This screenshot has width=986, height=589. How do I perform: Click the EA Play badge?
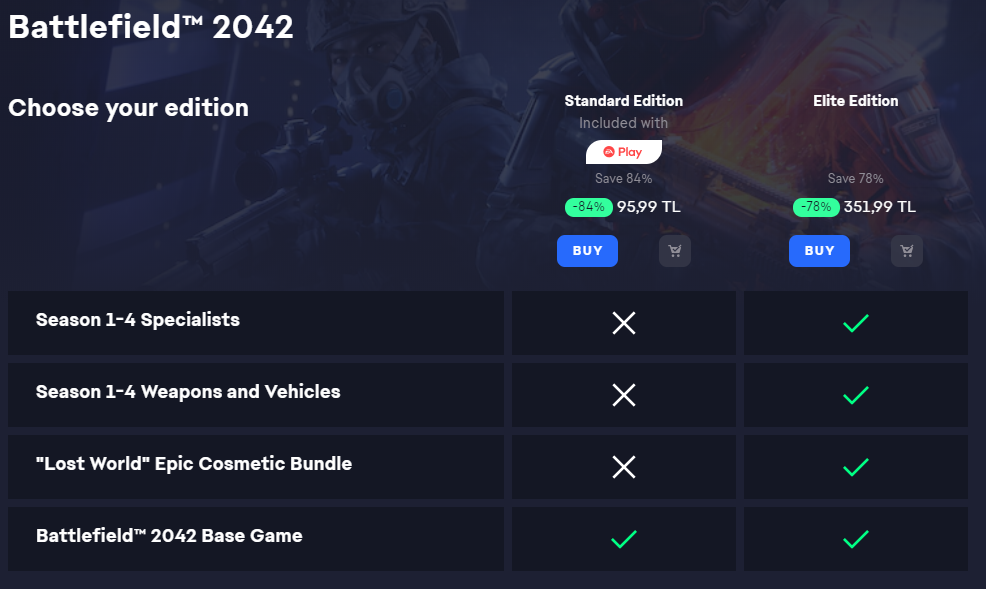tap(624, 152)
